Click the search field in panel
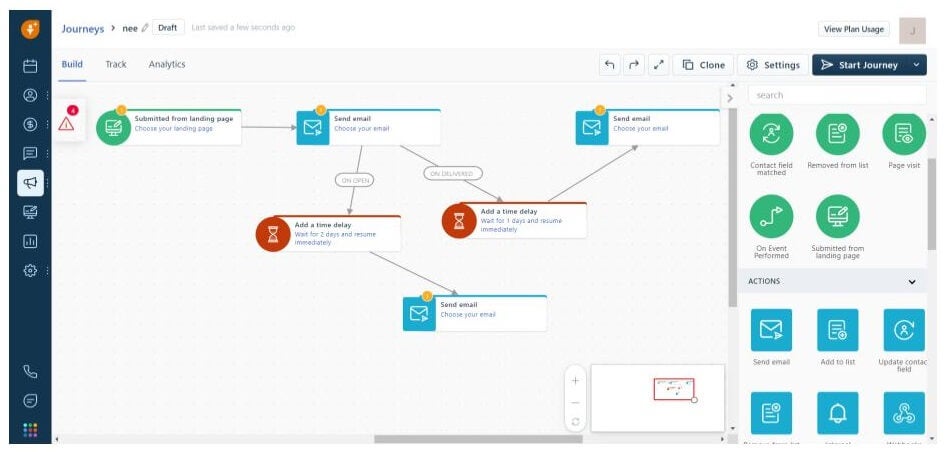 click(x=837, y=95)
